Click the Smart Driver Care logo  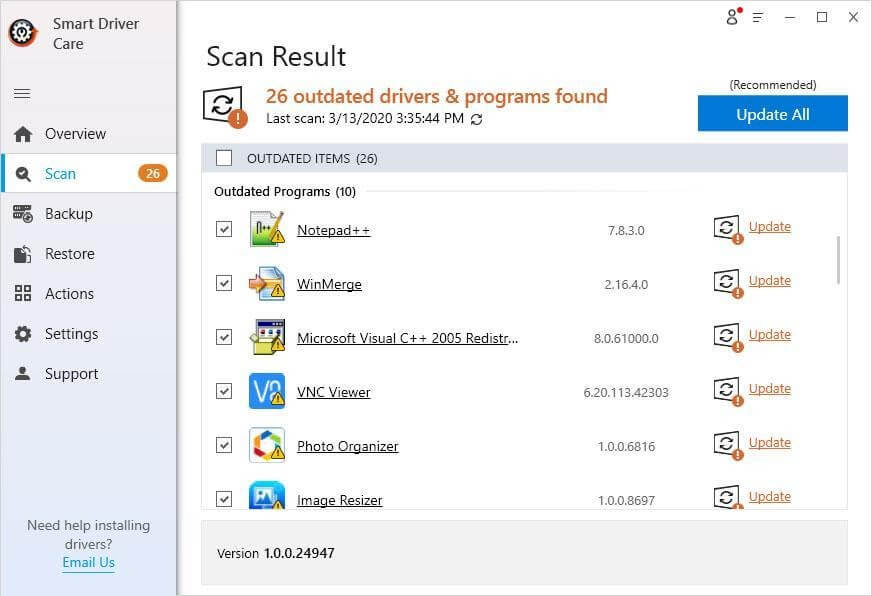coord(23,33)
